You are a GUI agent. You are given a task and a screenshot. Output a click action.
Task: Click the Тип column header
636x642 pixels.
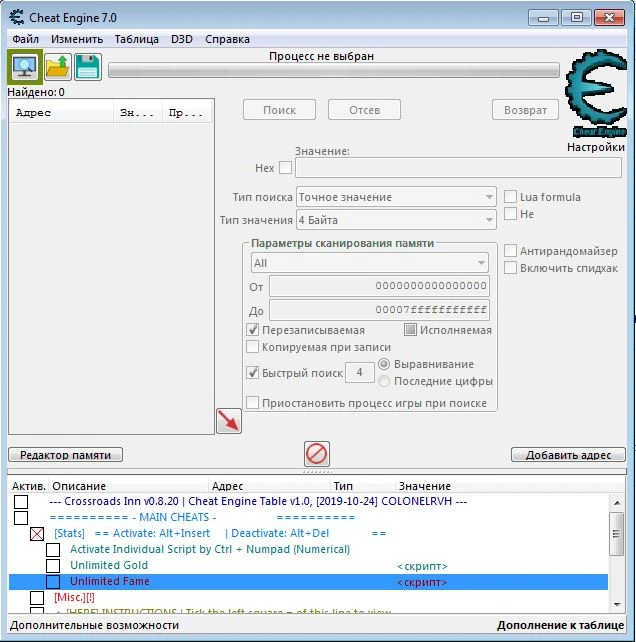point(362,486)
